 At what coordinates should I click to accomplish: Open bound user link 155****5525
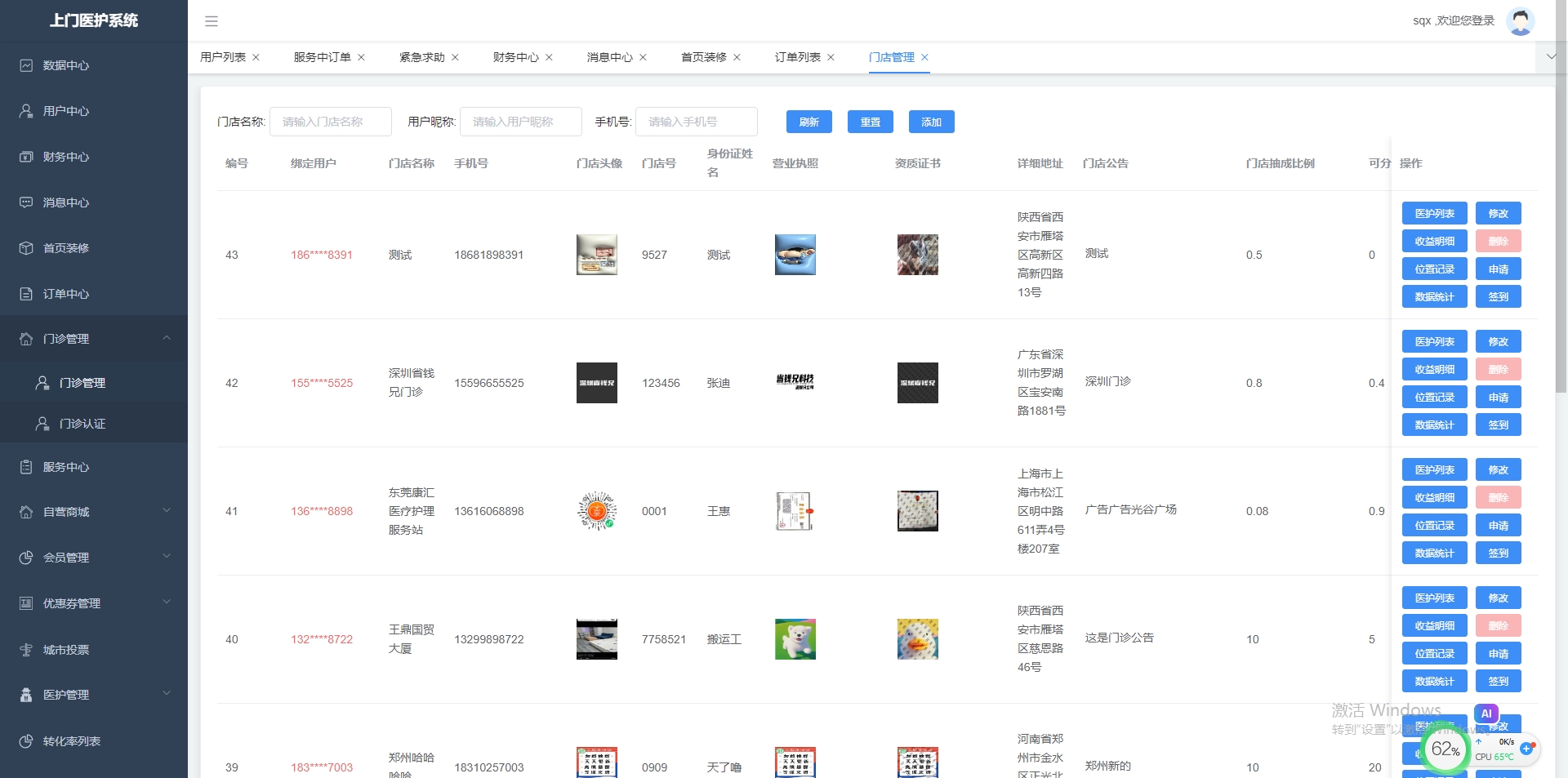(322, 383)
